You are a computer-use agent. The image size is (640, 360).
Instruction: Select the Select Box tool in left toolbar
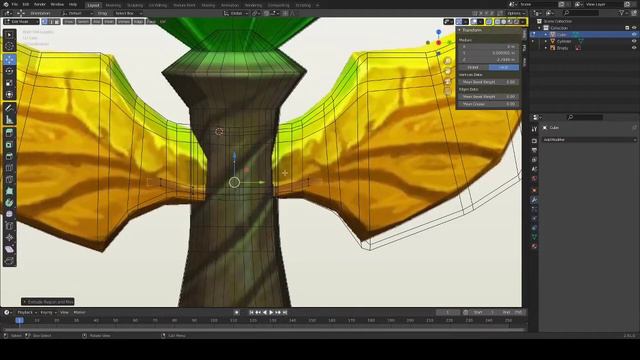(x=9, y=35)
